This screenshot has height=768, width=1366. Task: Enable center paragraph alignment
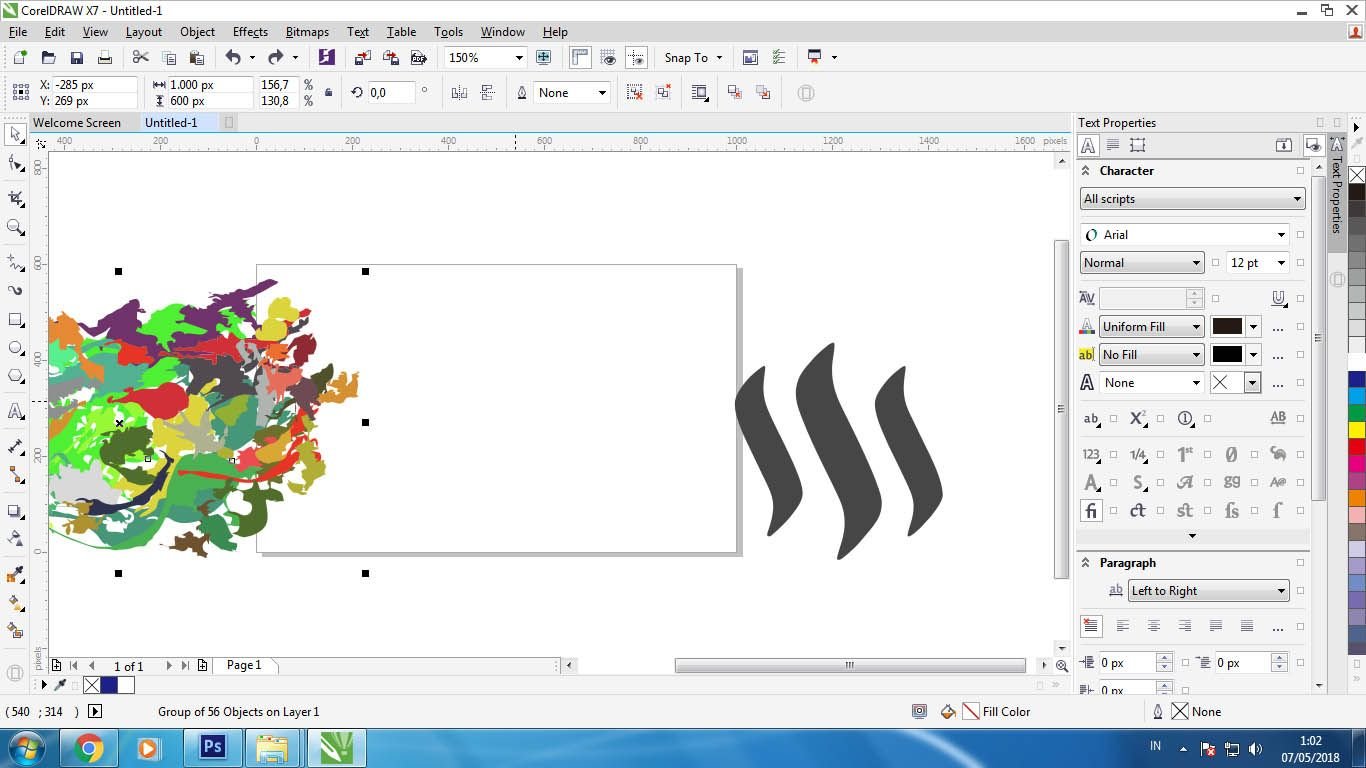(1154, 626)
